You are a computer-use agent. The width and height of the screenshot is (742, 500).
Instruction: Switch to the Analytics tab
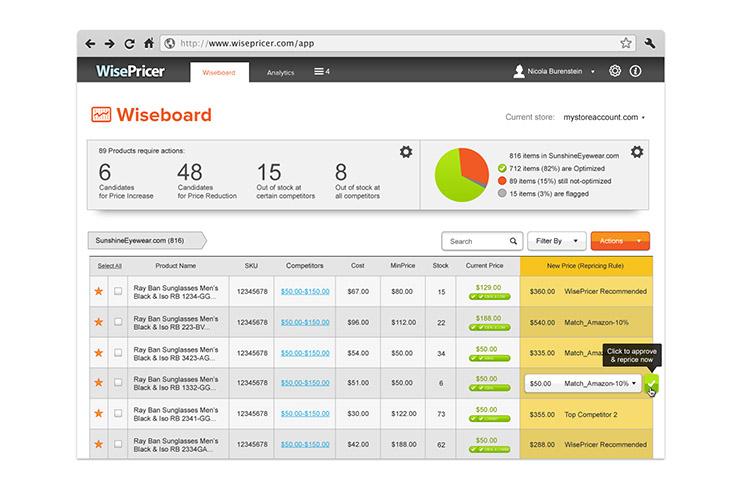point(280,72)
